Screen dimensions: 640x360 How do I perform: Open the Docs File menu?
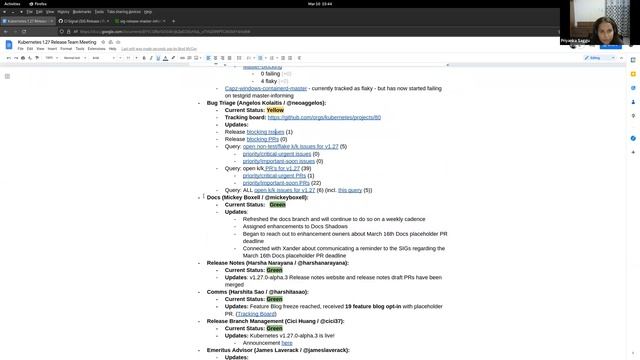coord(20,49)
